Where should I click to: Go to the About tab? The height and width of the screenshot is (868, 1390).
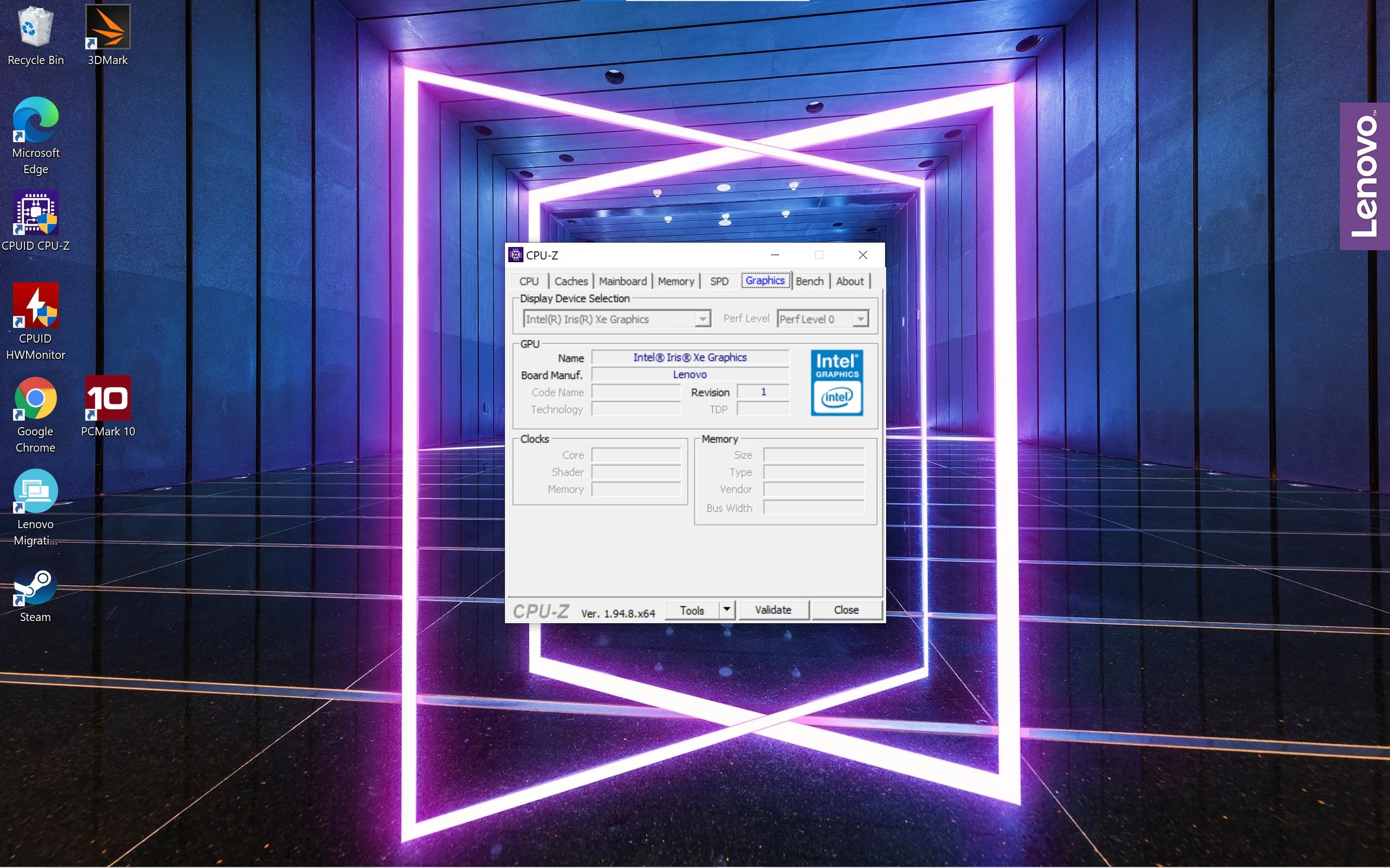pos(850,281)
